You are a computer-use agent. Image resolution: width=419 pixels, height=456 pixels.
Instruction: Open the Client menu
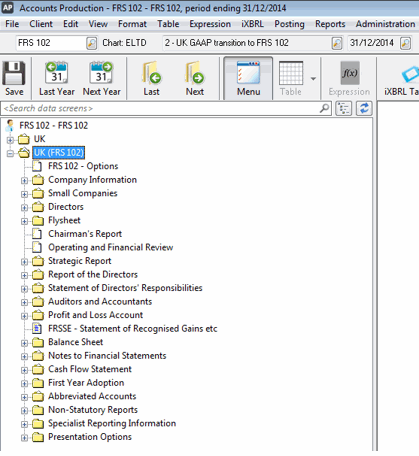click(x=41, y=24)
